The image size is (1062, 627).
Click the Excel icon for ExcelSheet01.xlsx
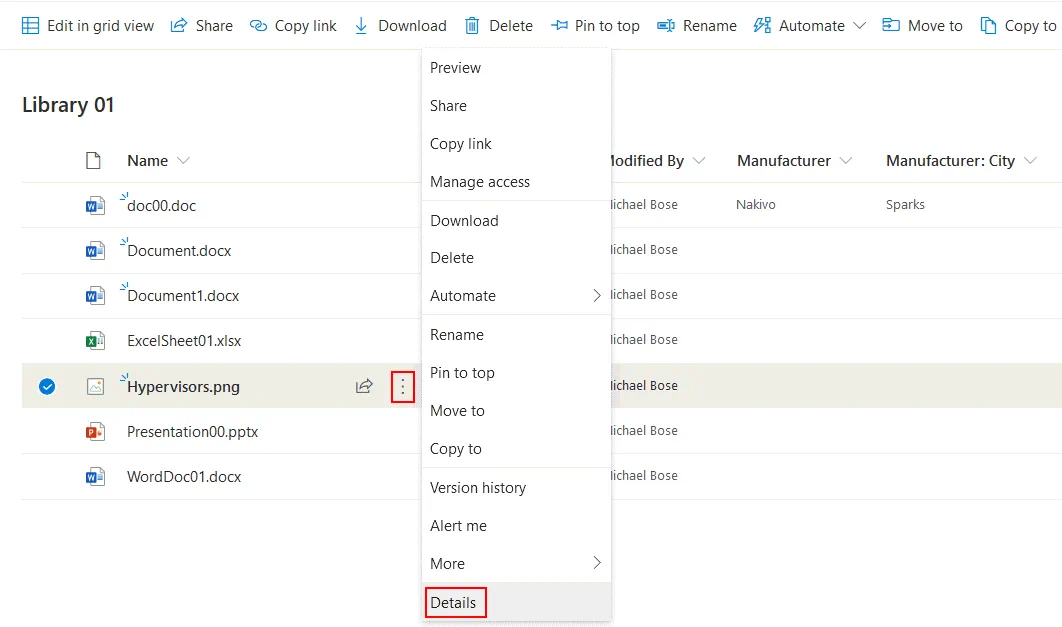[95, 341]
